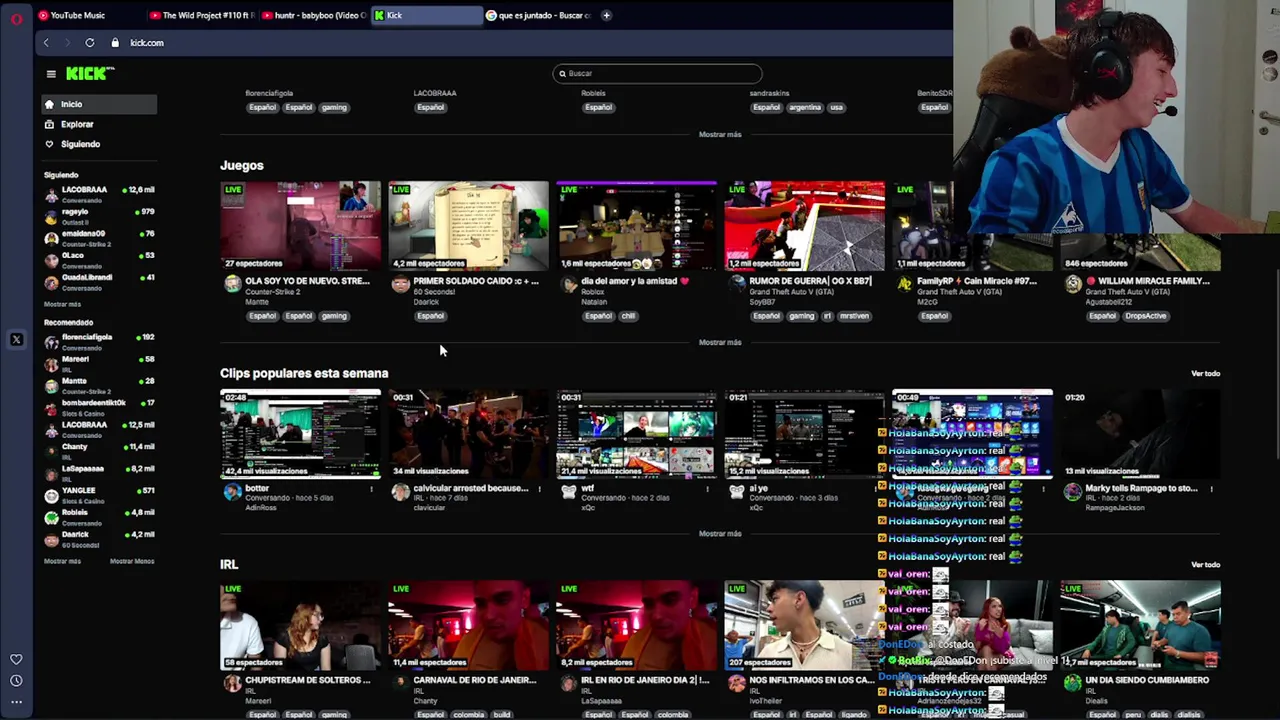Play the clavicular arrested clip thumbnail
Viewport: 1280px width, 720px height.
(468, 434)
